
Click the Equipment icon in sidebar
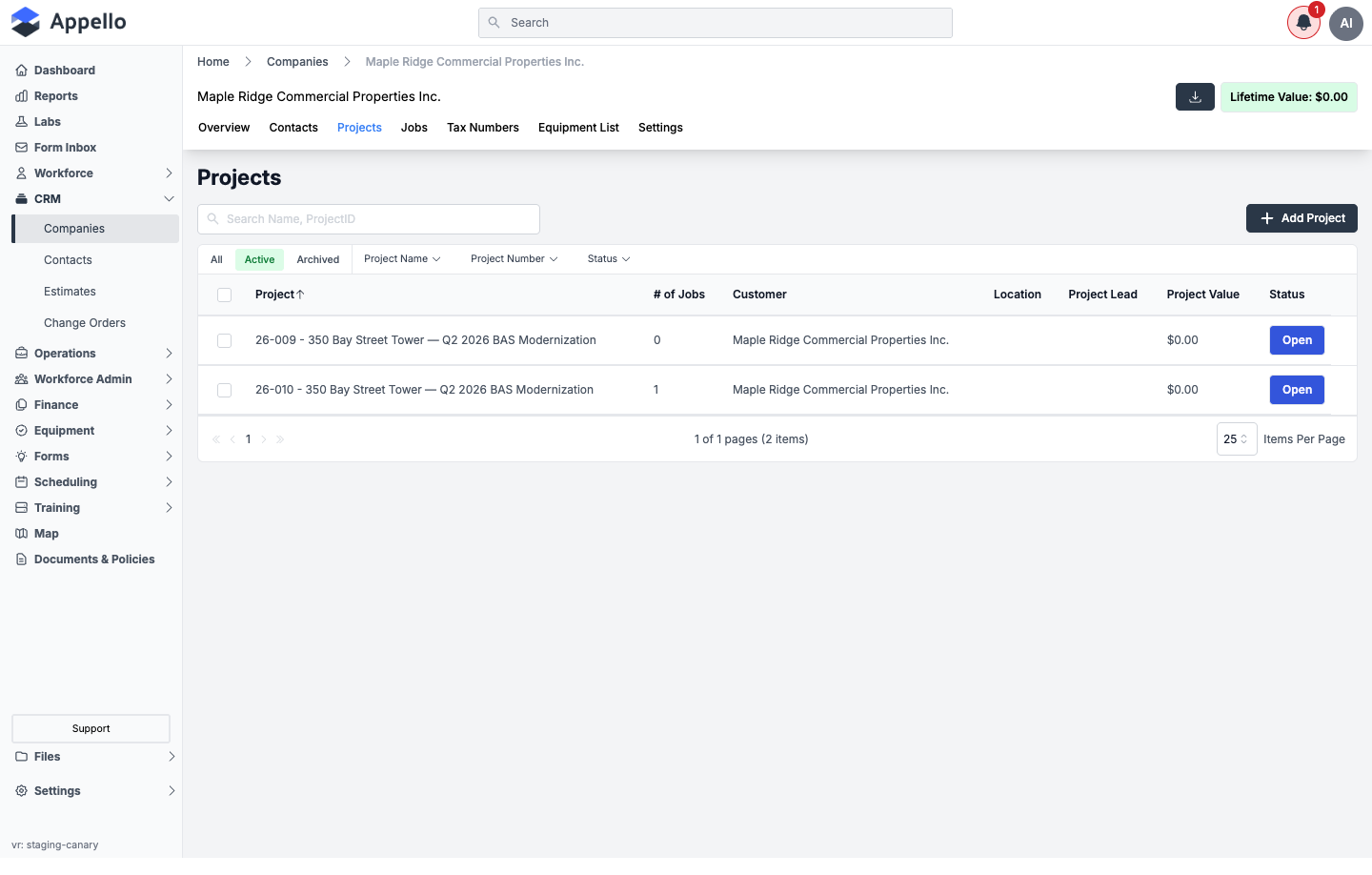pos(21,431)
